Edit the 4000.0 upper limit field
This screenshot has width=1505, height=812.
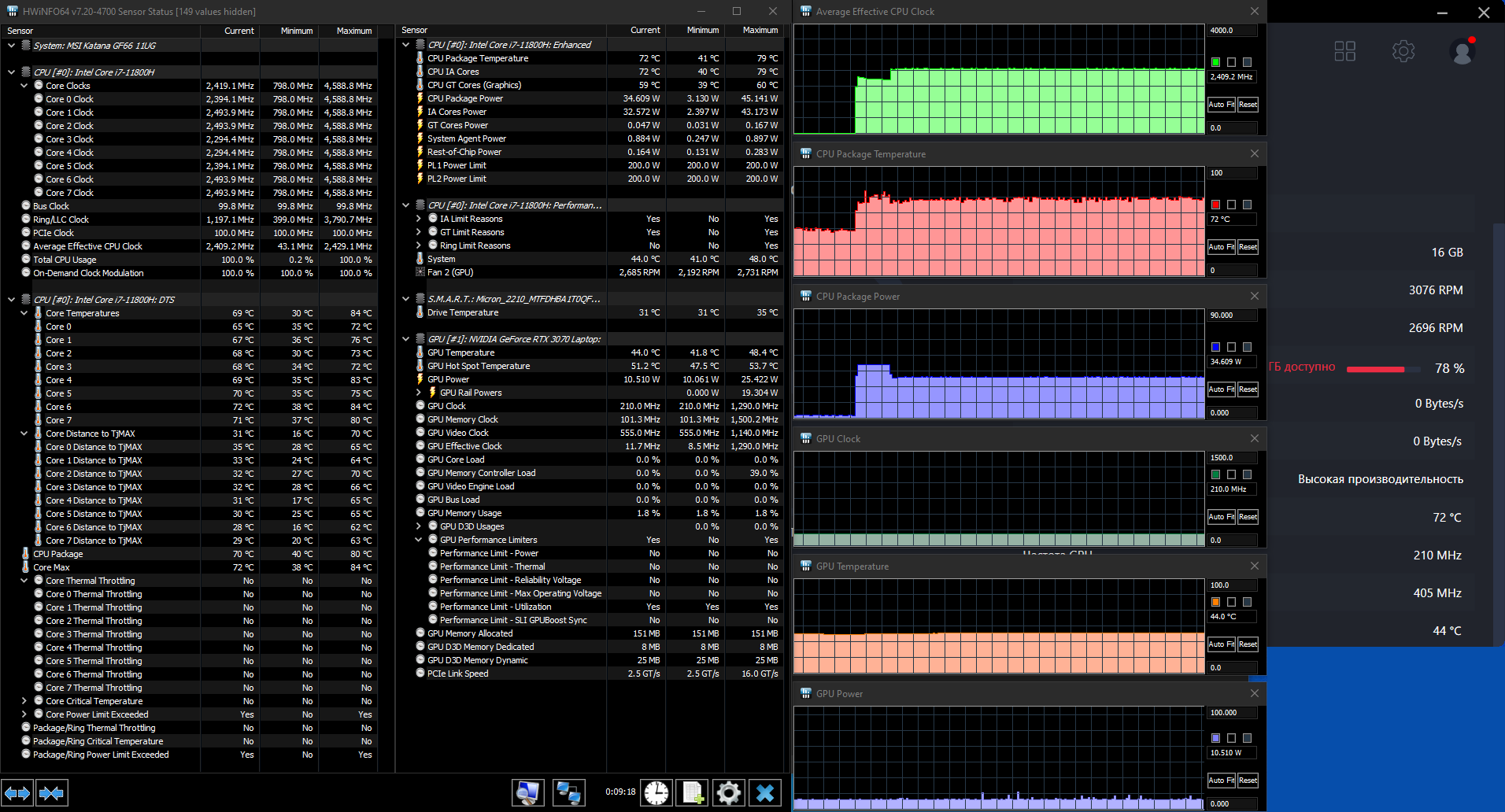pos(1230,31)
